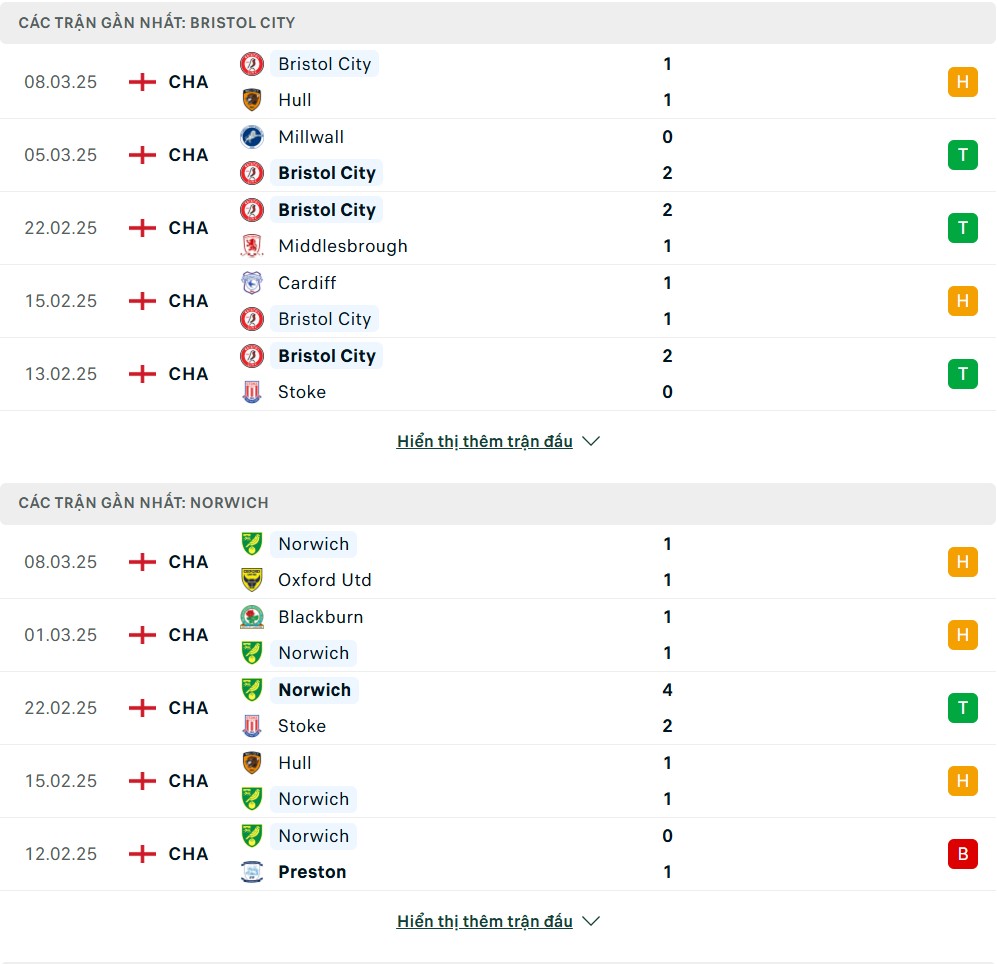Click CHA league label on 05.03.25 row

(188, 155)
